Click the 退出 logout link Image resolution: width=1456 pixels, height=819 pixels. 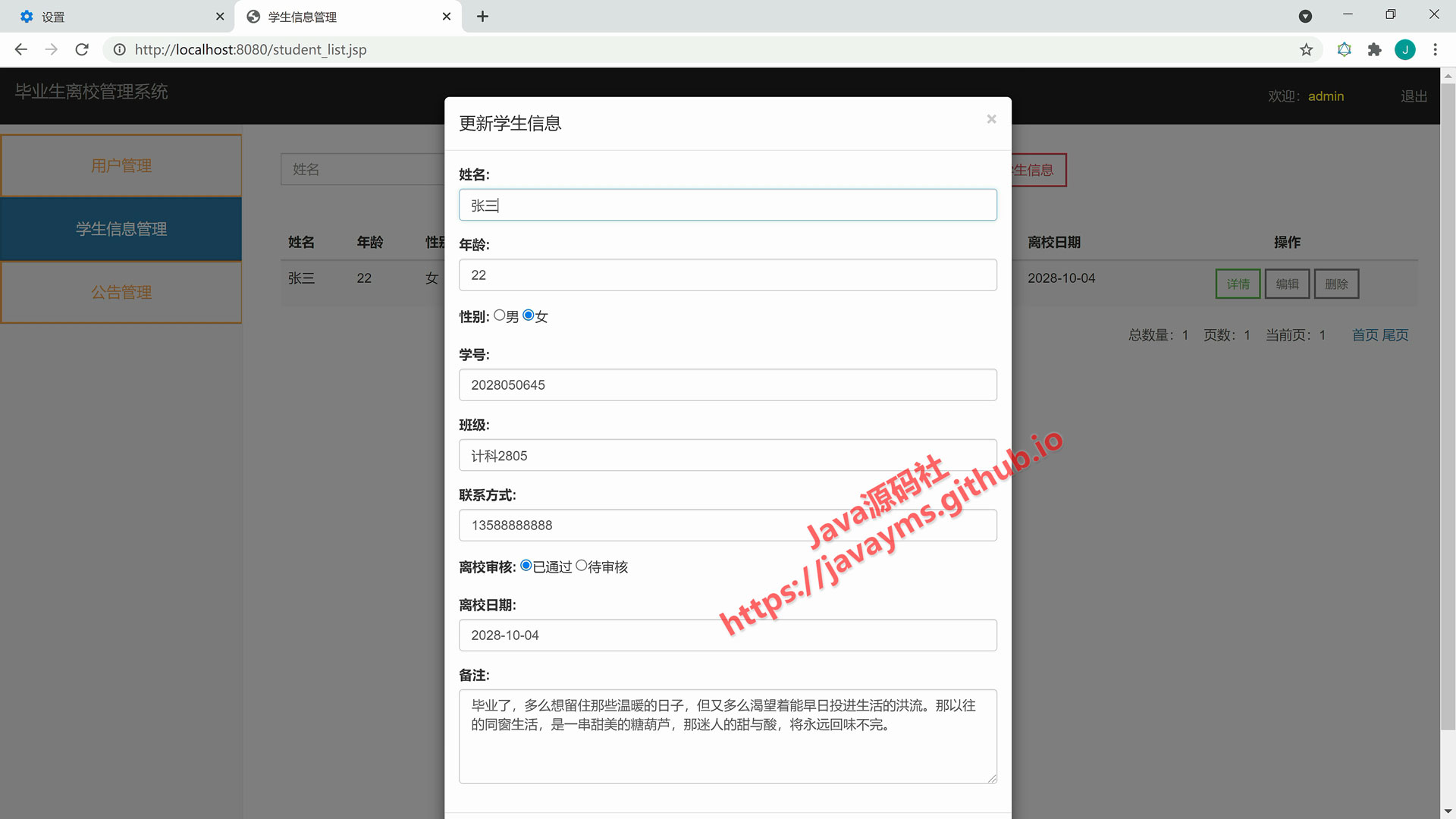[1414, 96]
